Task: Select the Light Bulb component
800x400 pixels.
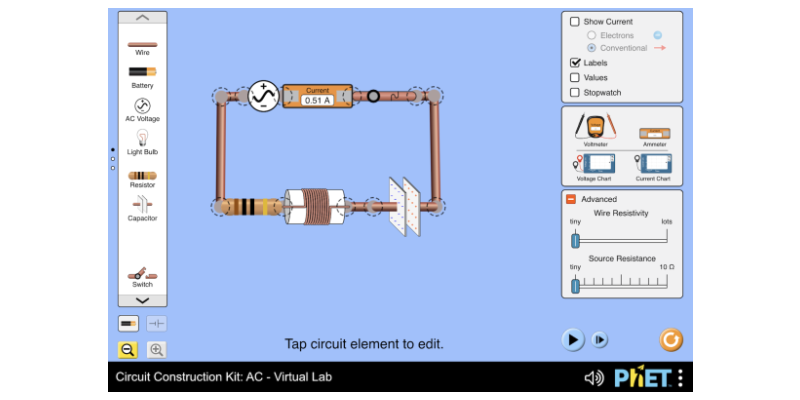Action: tap(142, 138)
